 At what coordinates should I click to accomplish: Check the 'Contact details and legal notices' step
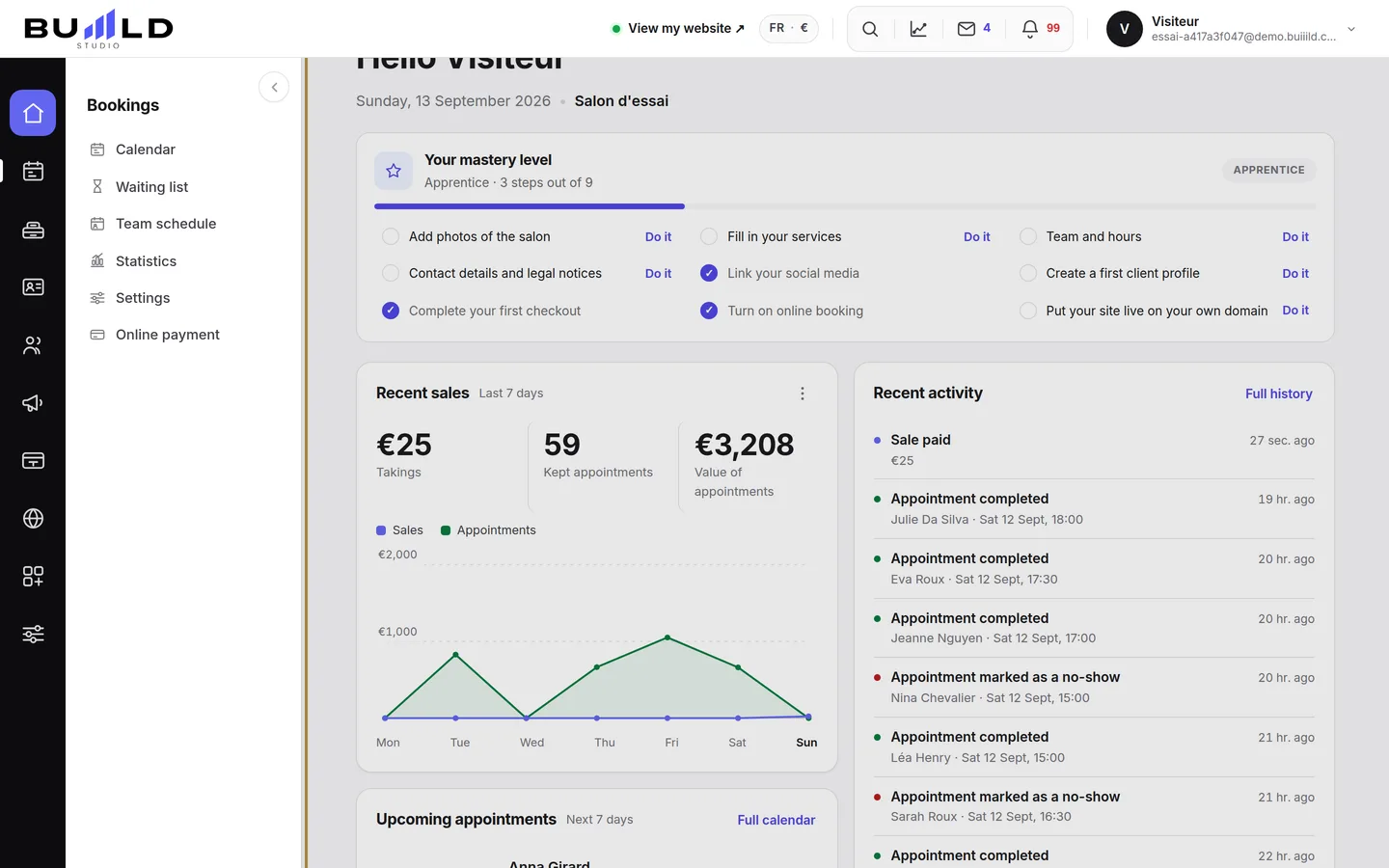(391, 273)
